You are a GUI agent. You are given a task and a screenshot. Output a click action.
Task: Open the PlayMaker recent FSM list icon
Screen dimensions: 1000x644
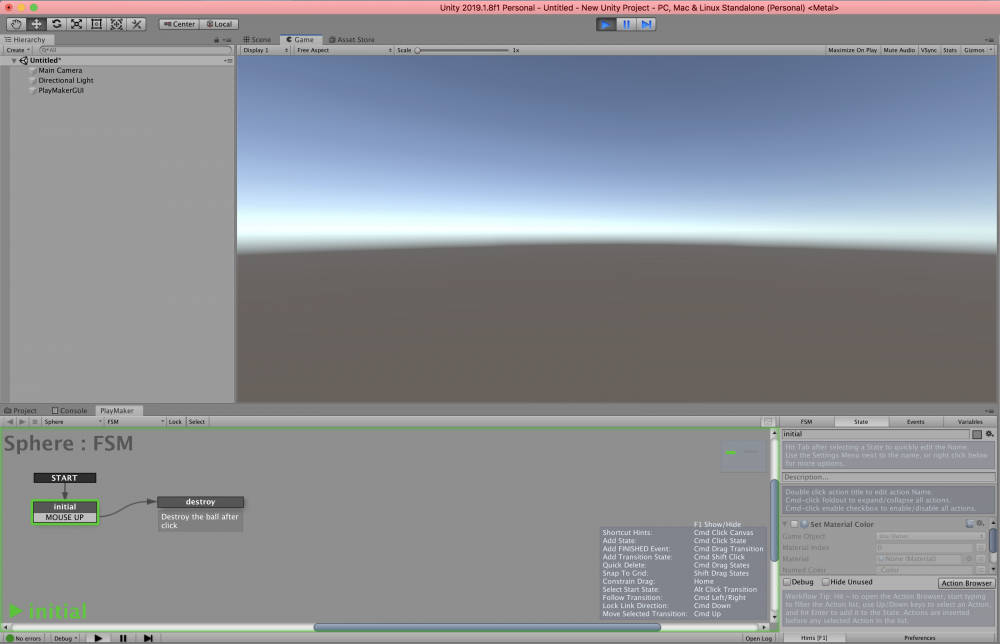[x=35, y=421]
